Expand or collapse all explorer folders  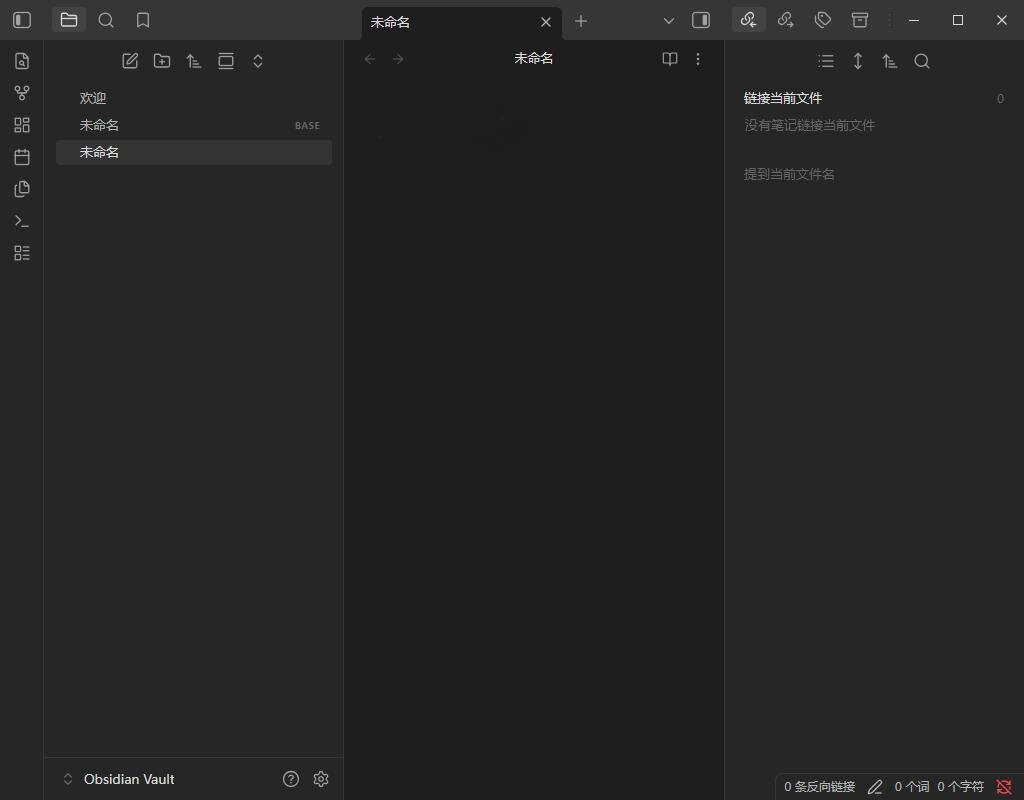(258, 61)
